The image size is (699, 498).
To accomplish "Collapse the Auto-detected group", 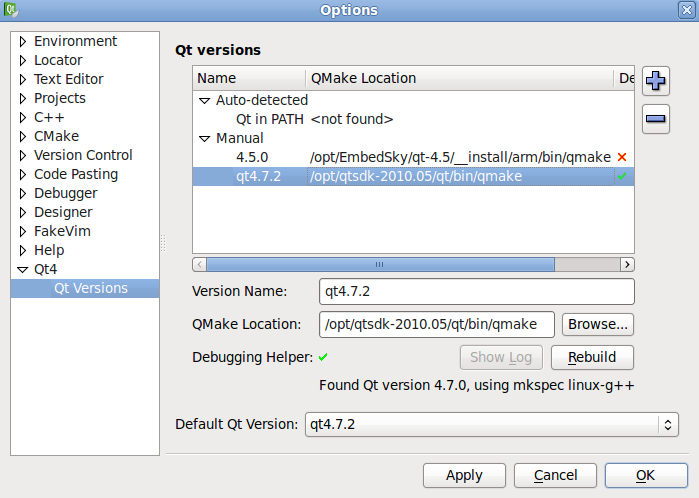I will [204, 101].
